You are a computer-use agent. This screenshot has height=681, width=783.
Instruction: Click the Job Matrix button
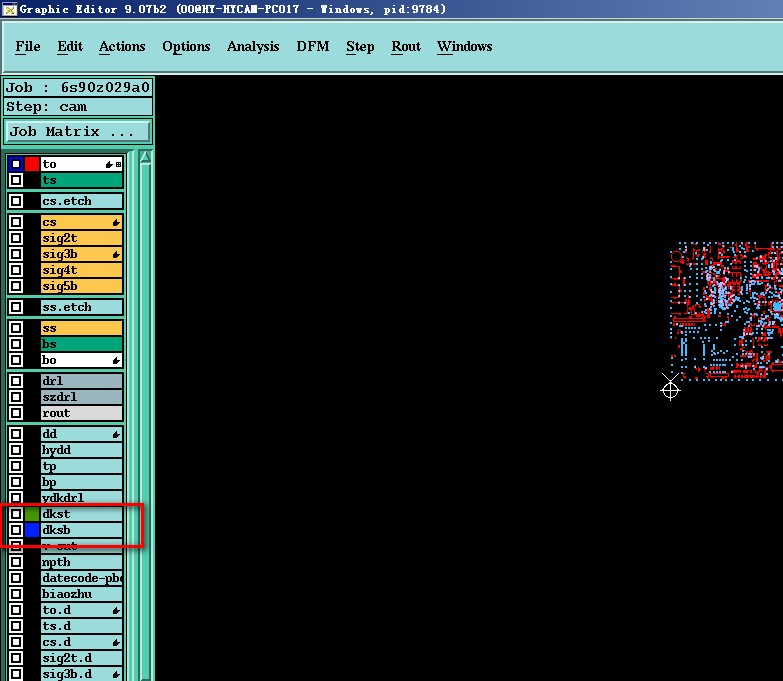[78, 131]
